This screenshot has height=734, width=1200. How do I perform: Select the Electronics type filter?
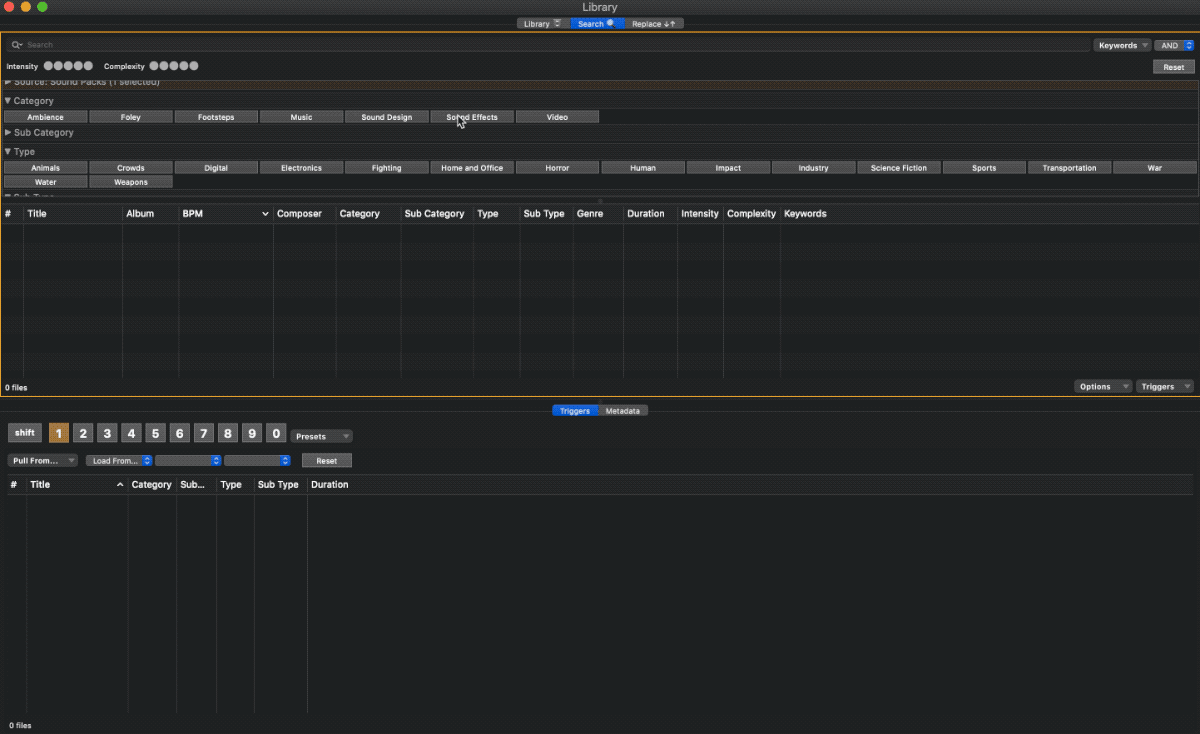click(x=301, y=168)
